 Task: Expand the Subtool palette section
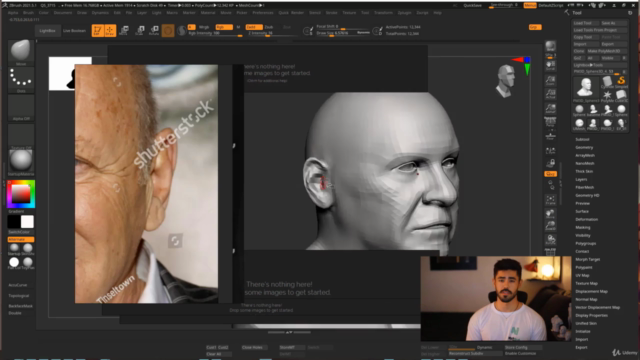coord(582,139)
